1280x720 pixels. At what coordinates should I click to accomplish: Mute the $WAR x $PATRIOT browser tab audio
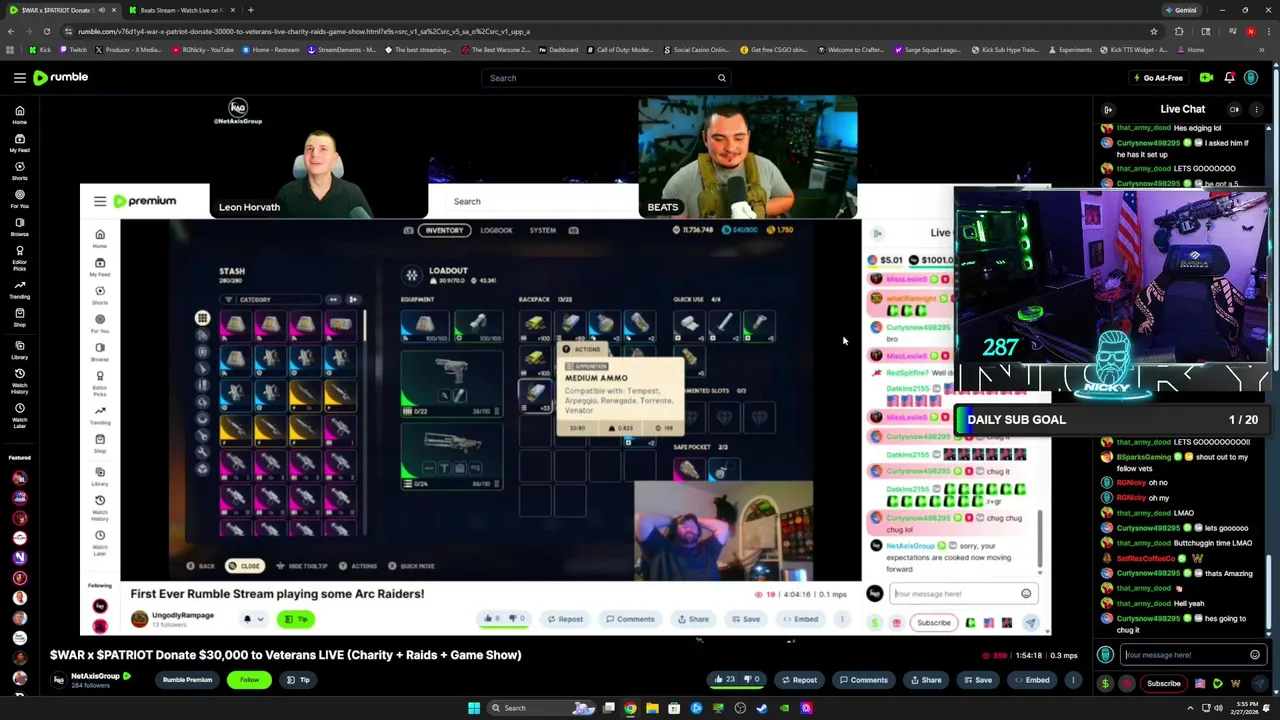101,10
